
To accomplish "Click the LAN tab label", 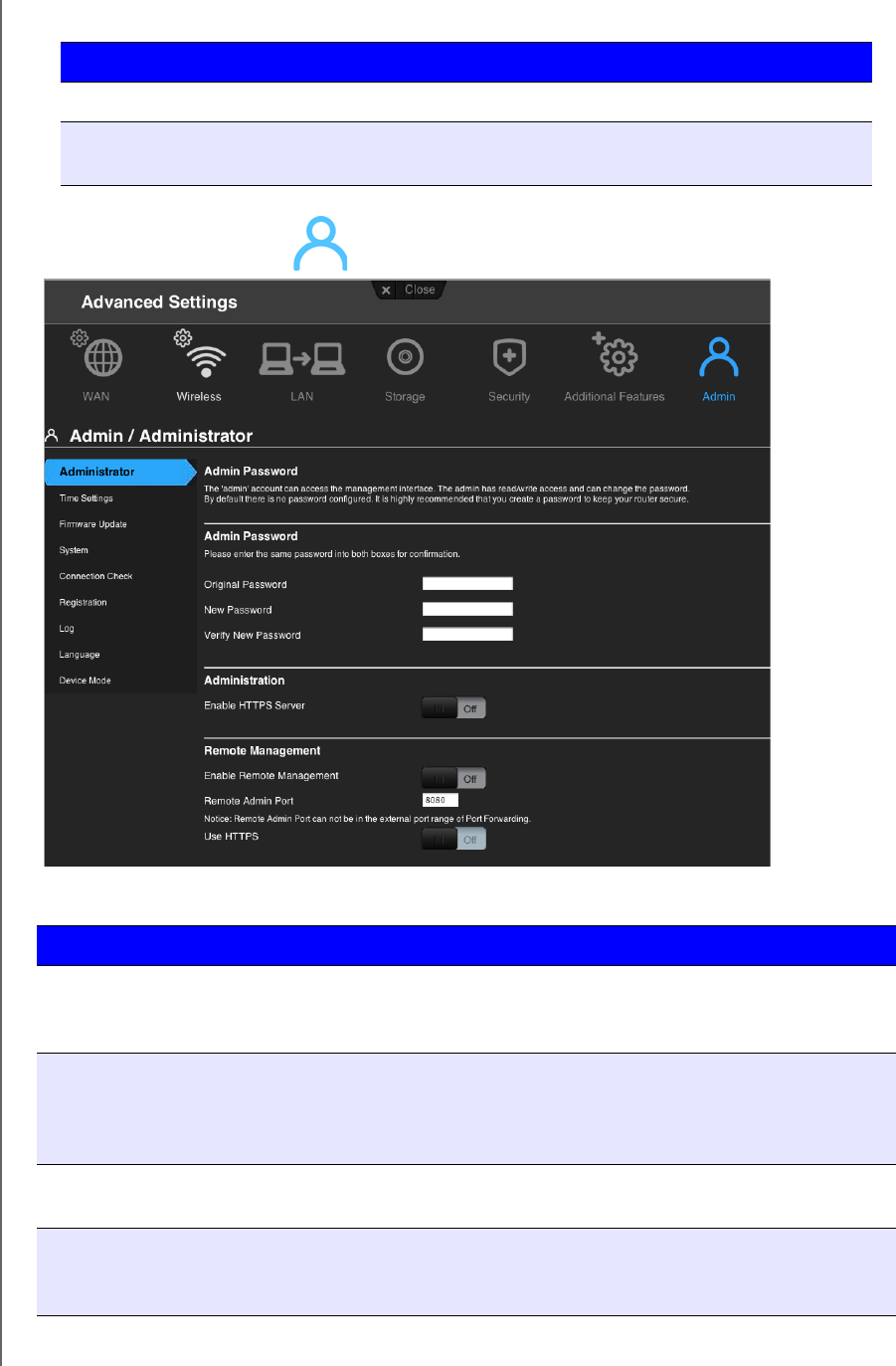I will tap(302, 397).
